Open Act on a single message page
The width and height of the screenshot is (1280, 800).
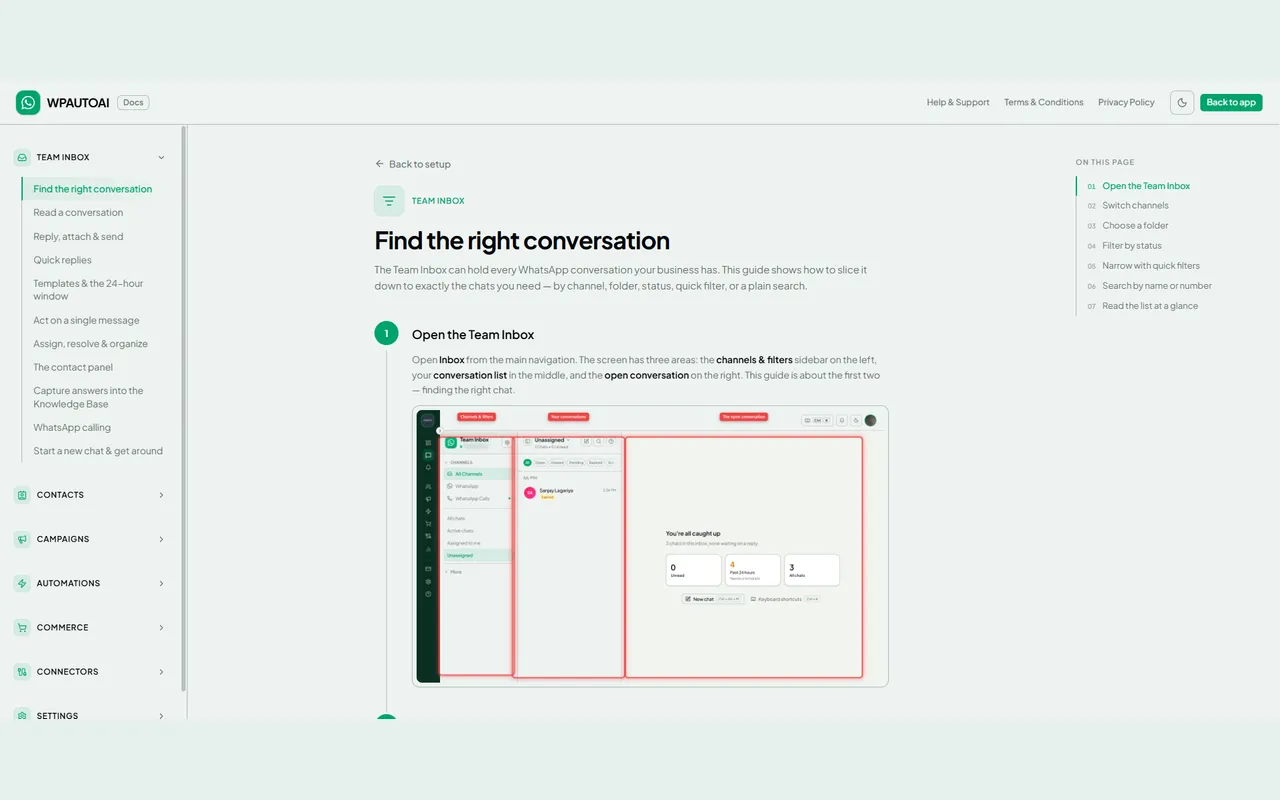tap(86, 320)
